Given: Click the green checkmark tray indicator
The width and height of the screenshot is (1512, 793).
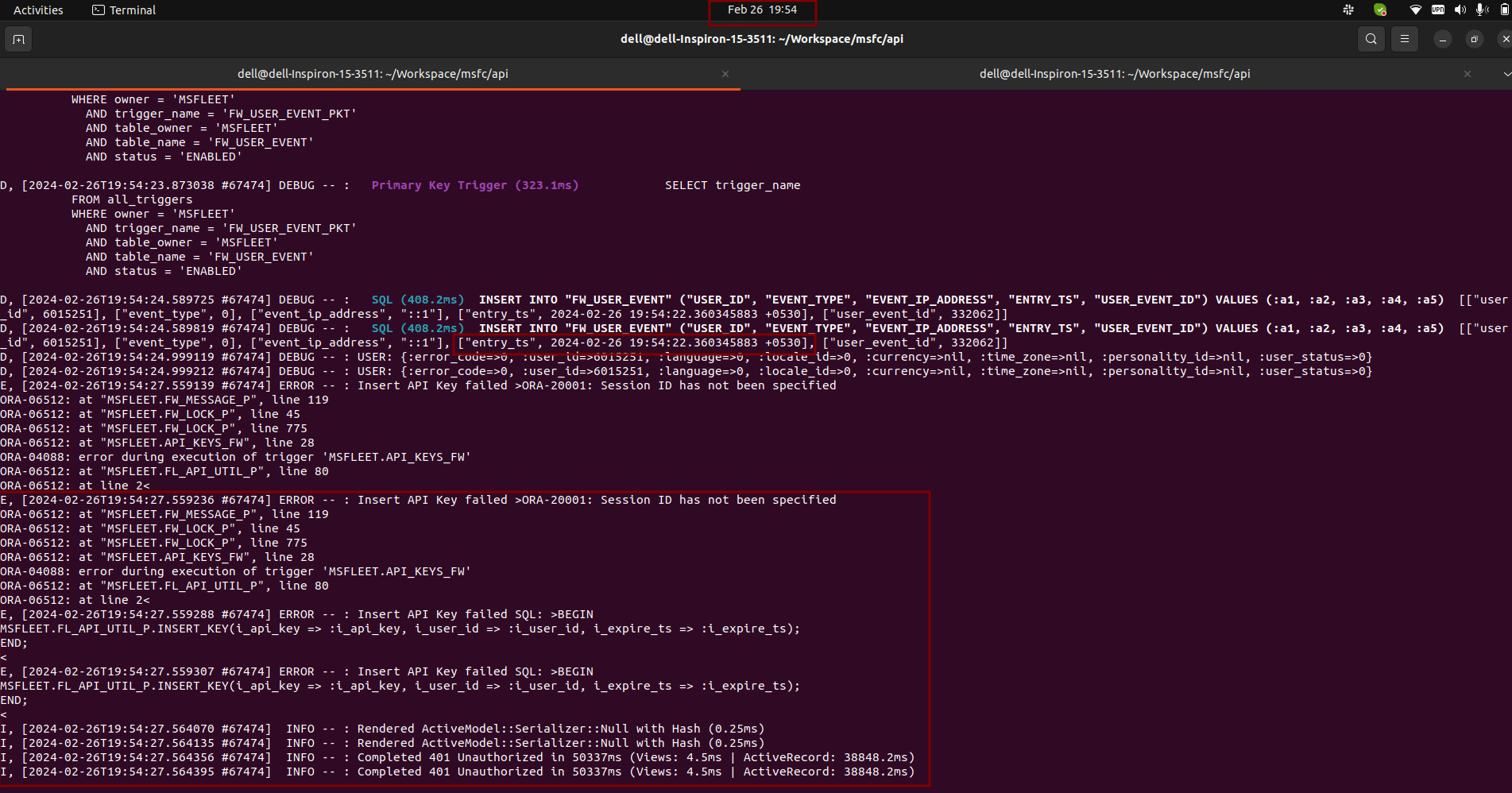Looking at the screenshot, I should click(1380, 10).
